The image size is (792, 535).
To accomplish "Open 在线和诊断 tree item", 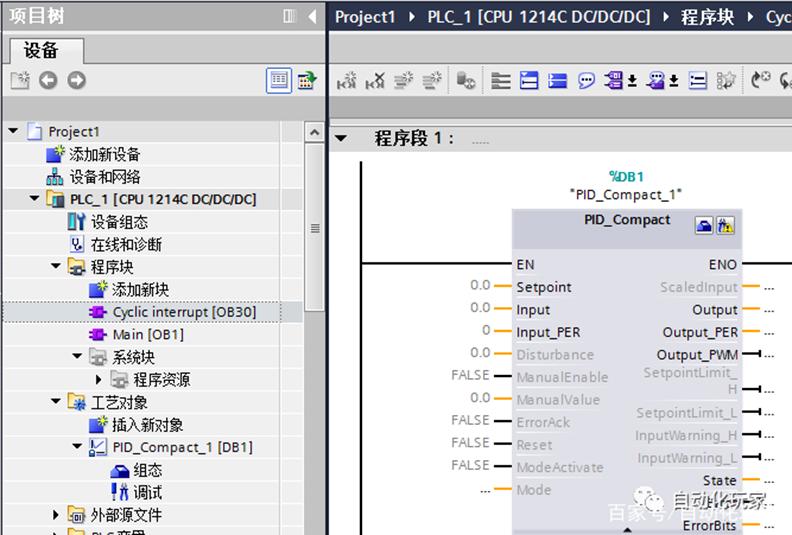I will [x=126, y=245].
